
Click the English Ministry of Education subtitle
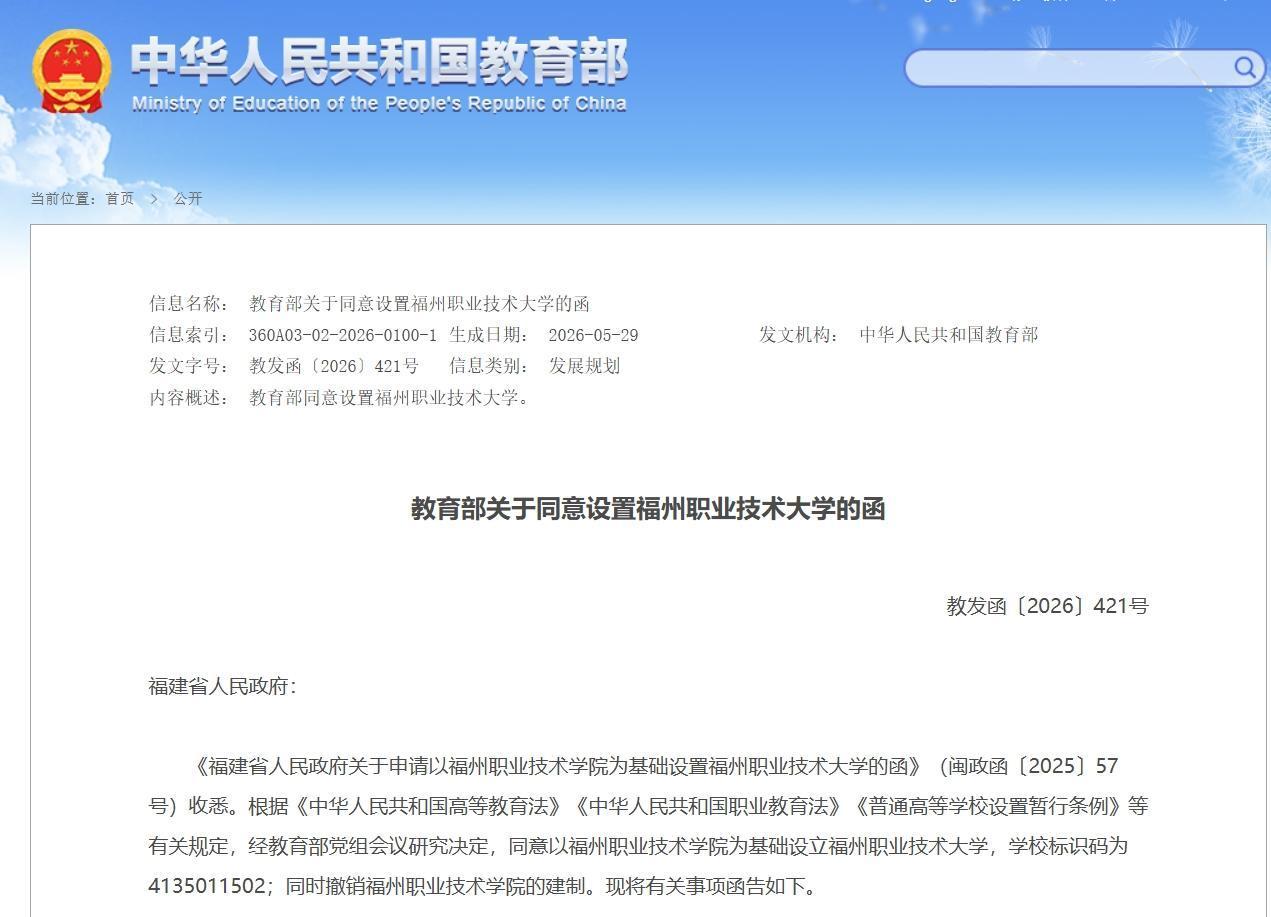[379, 103]
